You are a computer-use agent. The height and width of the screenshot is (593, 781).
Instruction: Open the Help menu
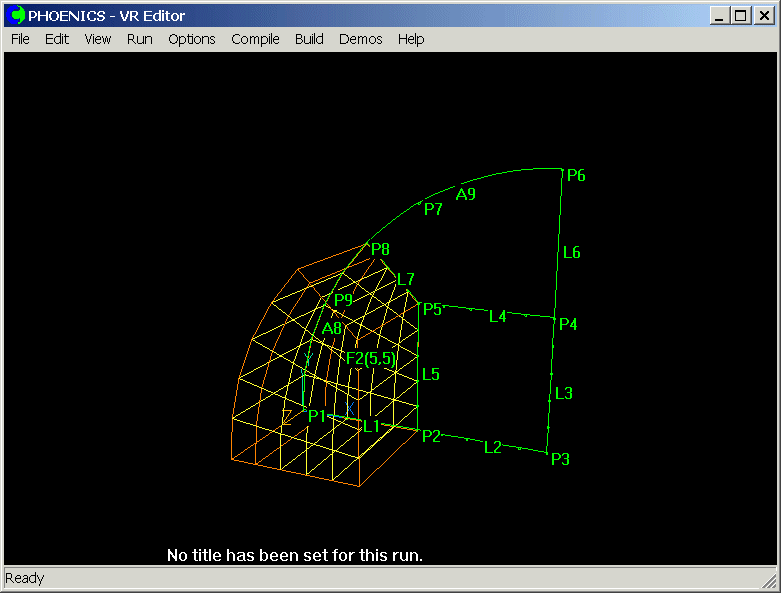[411, 39]
